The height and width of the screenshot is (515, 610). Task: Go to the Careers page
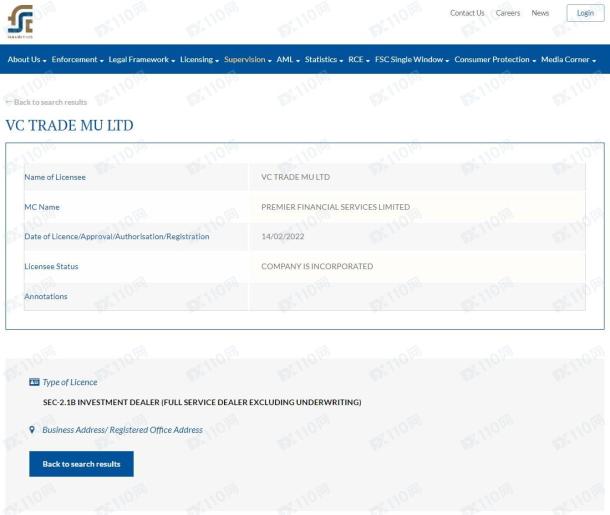click(508, 13)
